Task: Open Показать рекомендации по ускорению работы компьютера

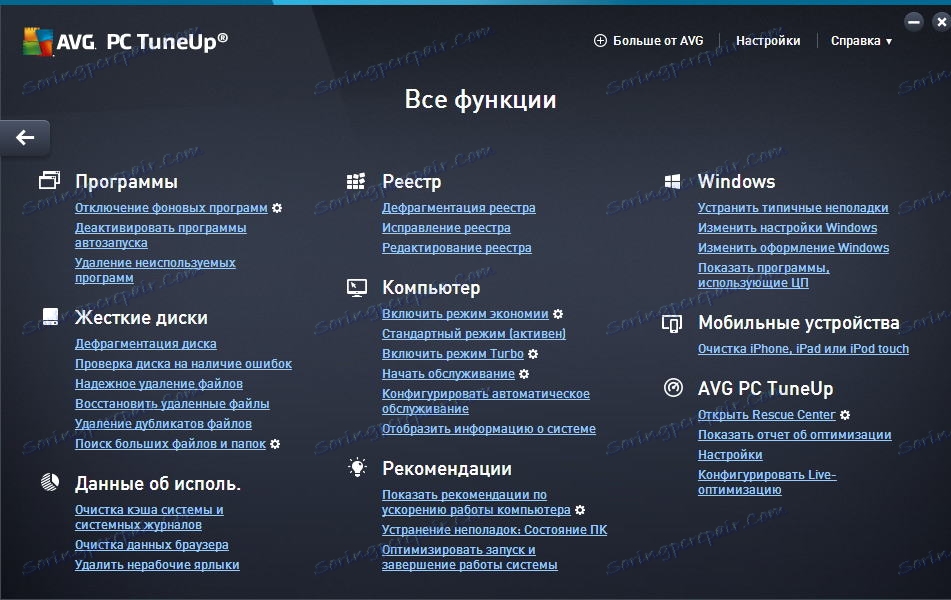Action: click(x=476, y=503)
